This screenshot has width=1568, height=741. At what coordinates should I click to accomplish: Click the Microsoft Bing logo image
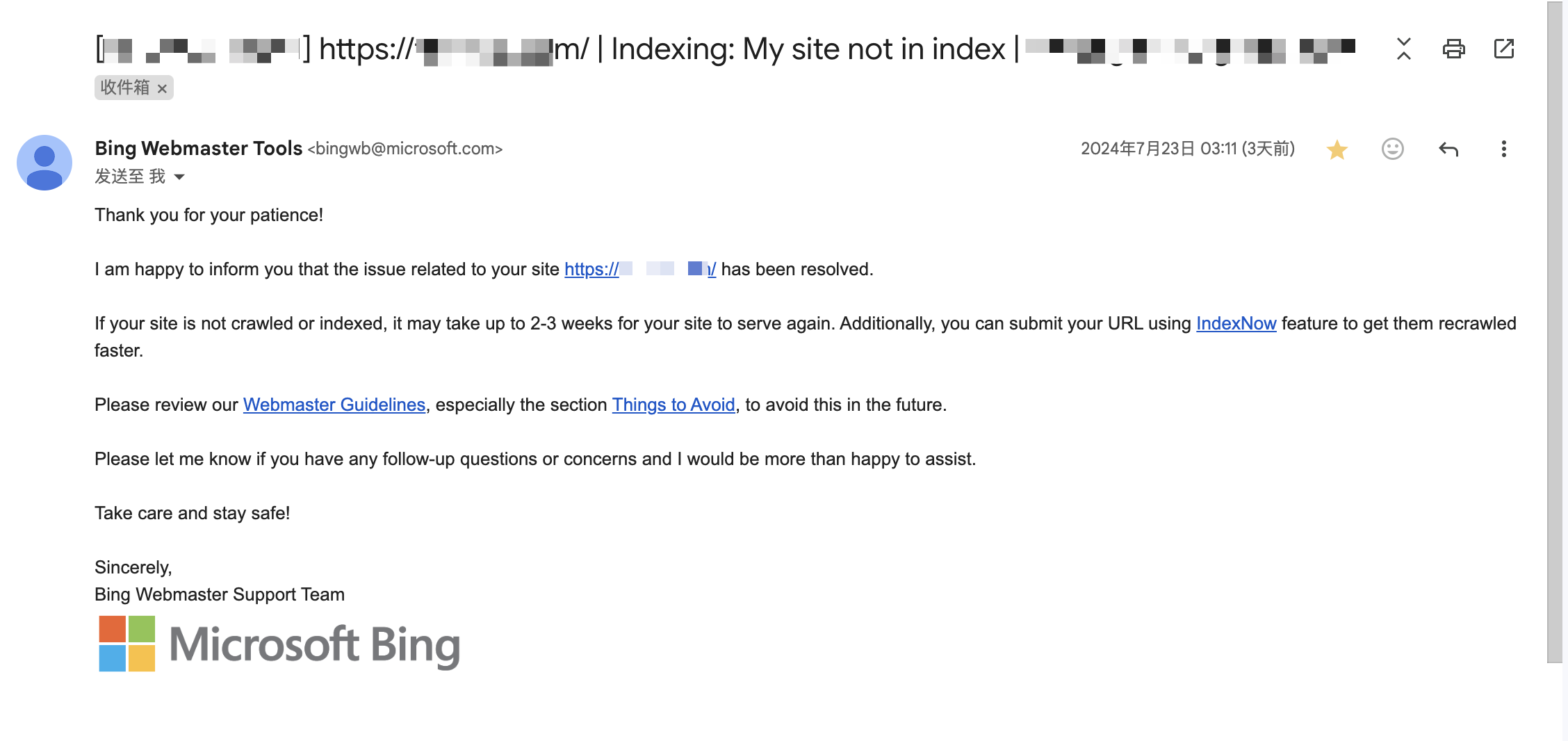tap(279, 644)
